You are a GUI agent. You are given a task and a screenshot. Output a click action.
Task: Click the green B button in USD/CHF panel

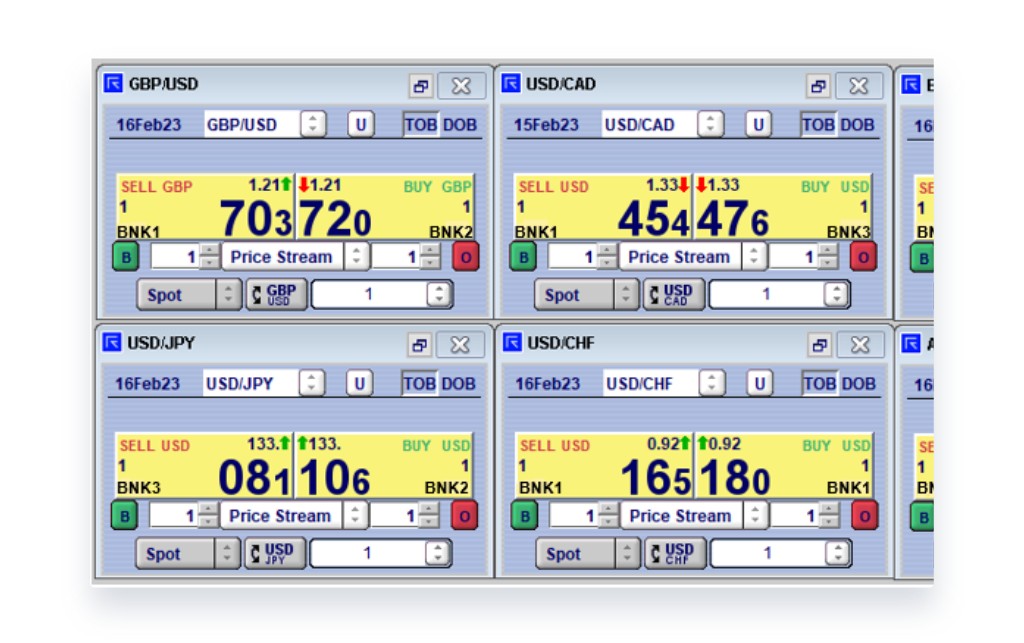[x=525, y=516]
